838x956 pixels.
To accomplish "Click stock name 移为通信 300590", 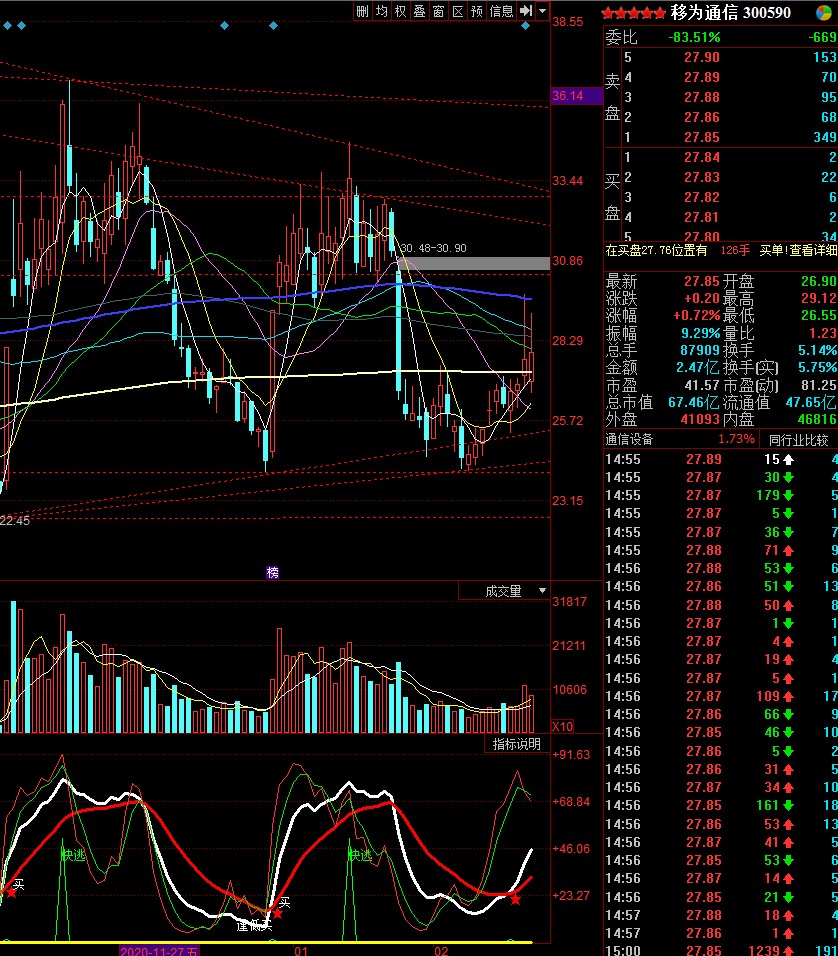I will (x=730, y=12).
